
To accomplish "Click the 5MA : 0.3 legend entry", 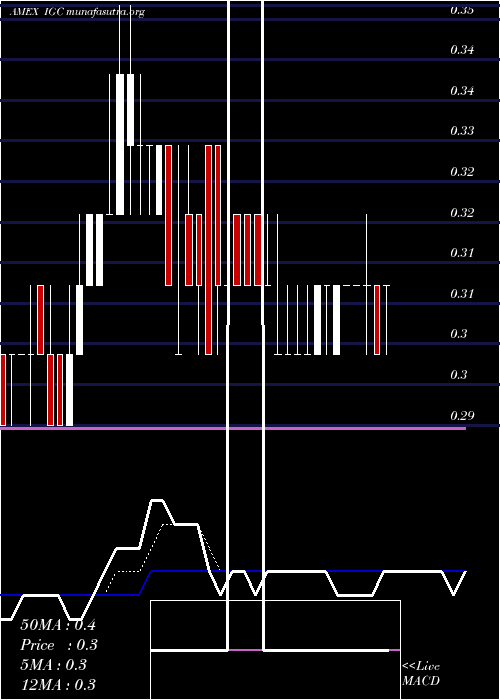I will 54,665.
